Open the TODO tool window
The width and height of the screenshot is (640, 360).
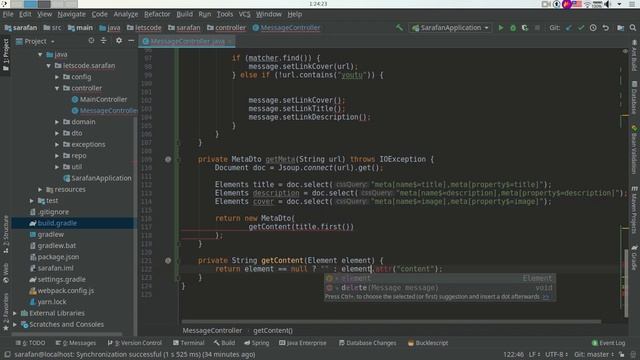coord(31,343)
